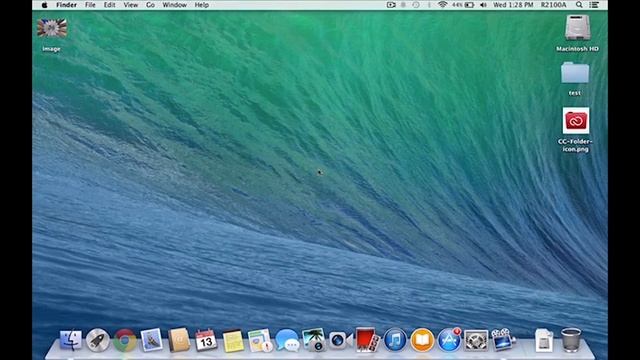The width and height of the screenshot is (640, 360).
Task: Open the yellow Notes icon in Dock
Action: tap(233, 340)
